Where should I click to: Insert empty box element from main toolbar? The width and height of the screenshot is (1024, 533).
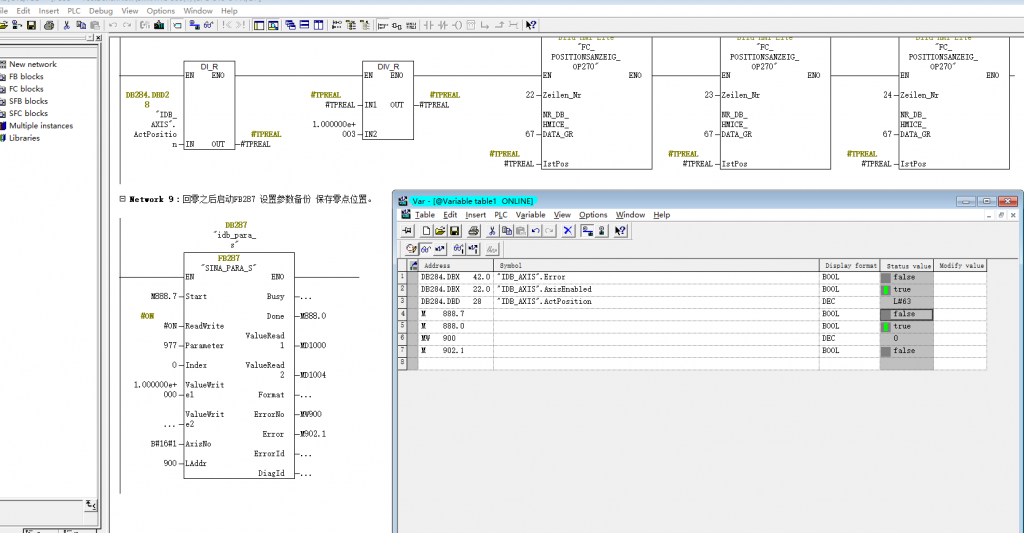pos(471,25)
